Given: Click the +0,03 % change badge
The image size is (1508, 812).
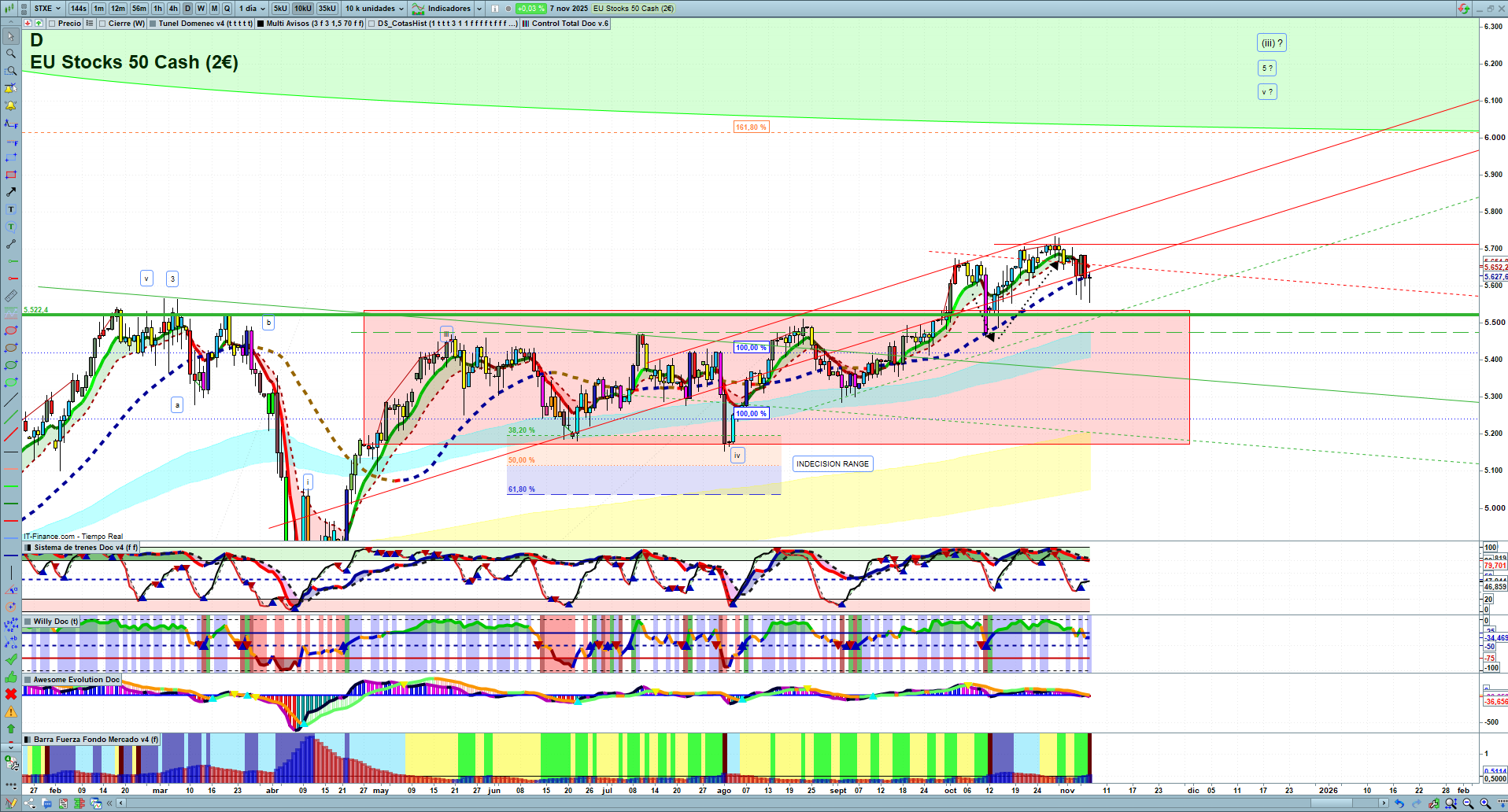Looking at the screenshot, I should click(x=530, y=9).
